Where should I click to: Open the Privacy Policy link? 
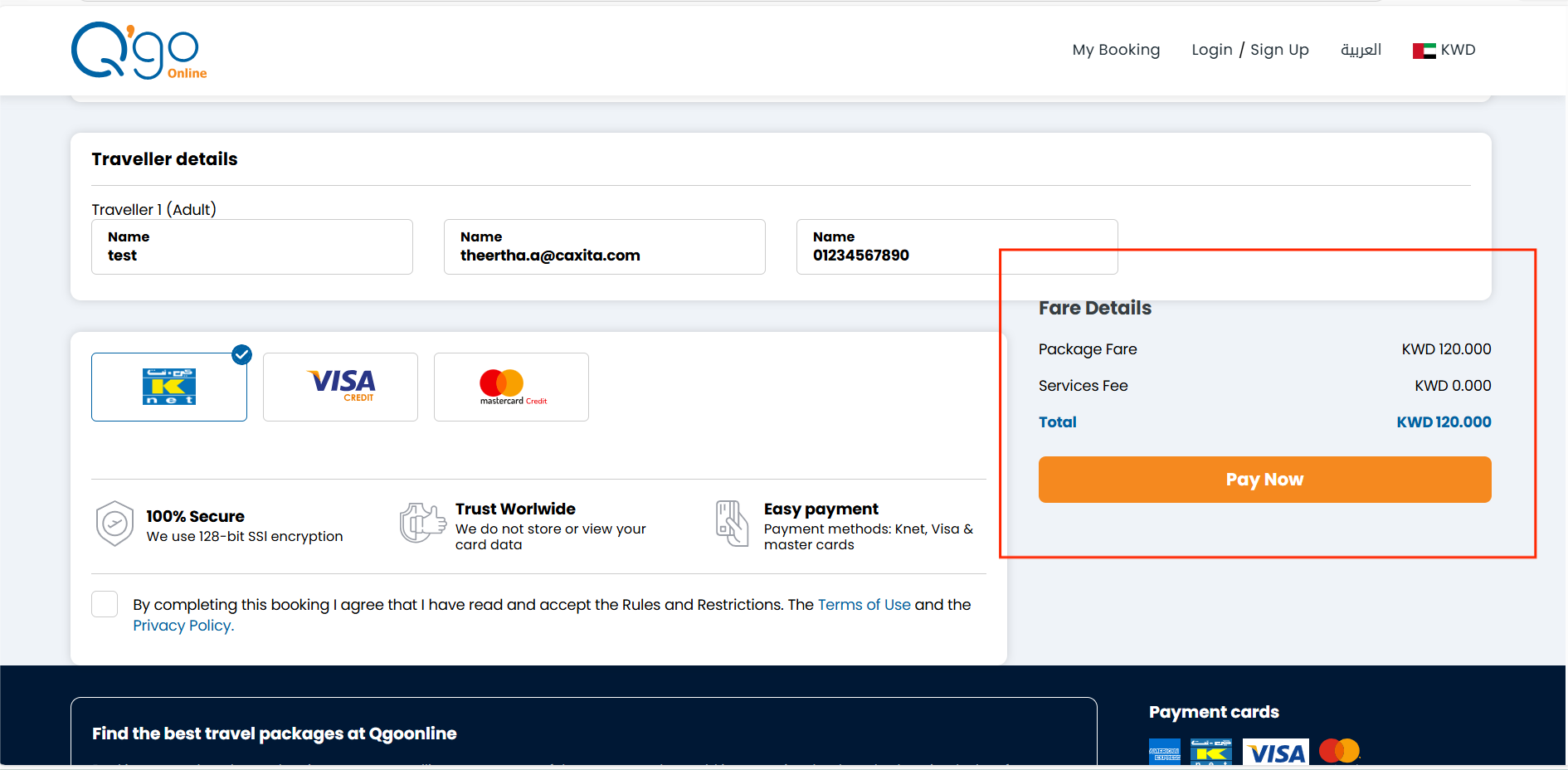[x=183, y=626]
